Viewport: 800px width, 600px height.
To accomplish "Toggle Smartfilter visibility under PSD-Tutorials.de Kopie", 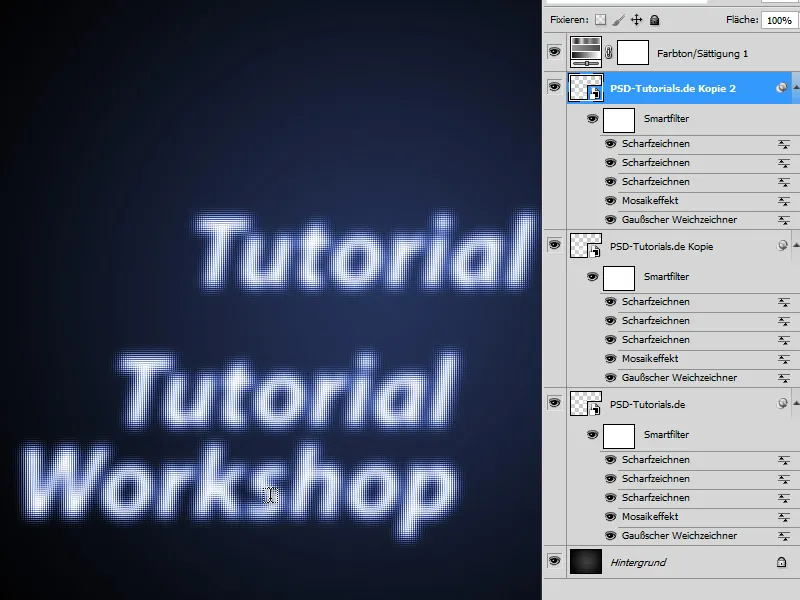I will tap(592, 277).
